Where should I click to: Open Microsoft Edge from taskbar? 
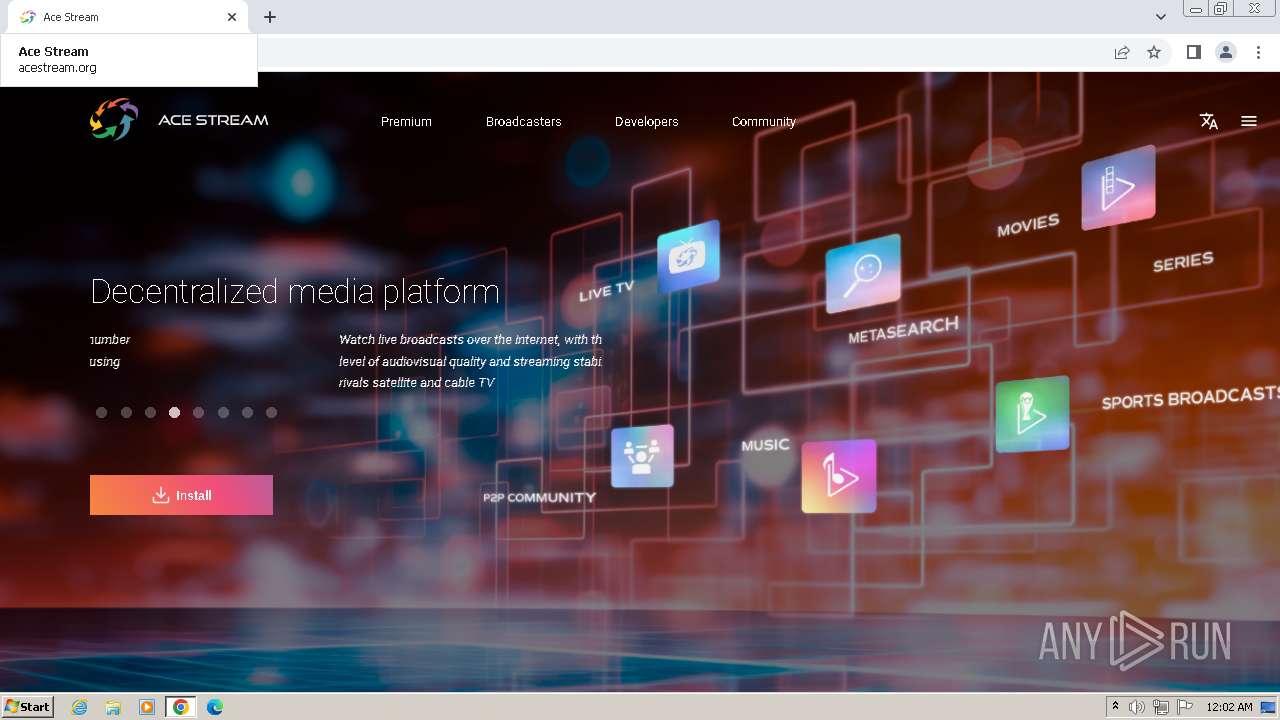pyautogui.click(x=215, y=707)
